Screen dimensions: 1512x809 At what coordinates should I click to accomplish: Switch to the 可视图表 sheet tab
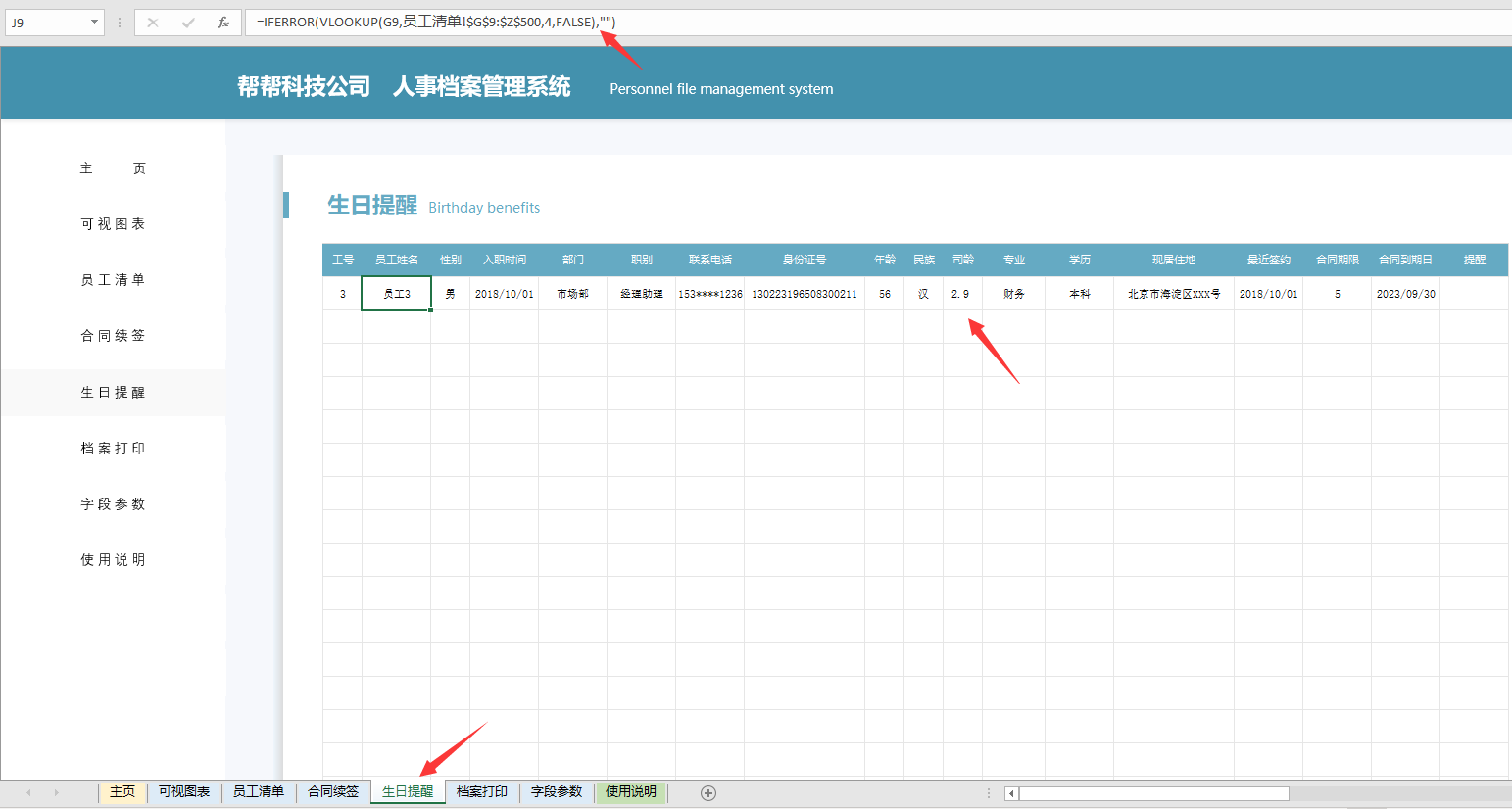tap(184, 792)
